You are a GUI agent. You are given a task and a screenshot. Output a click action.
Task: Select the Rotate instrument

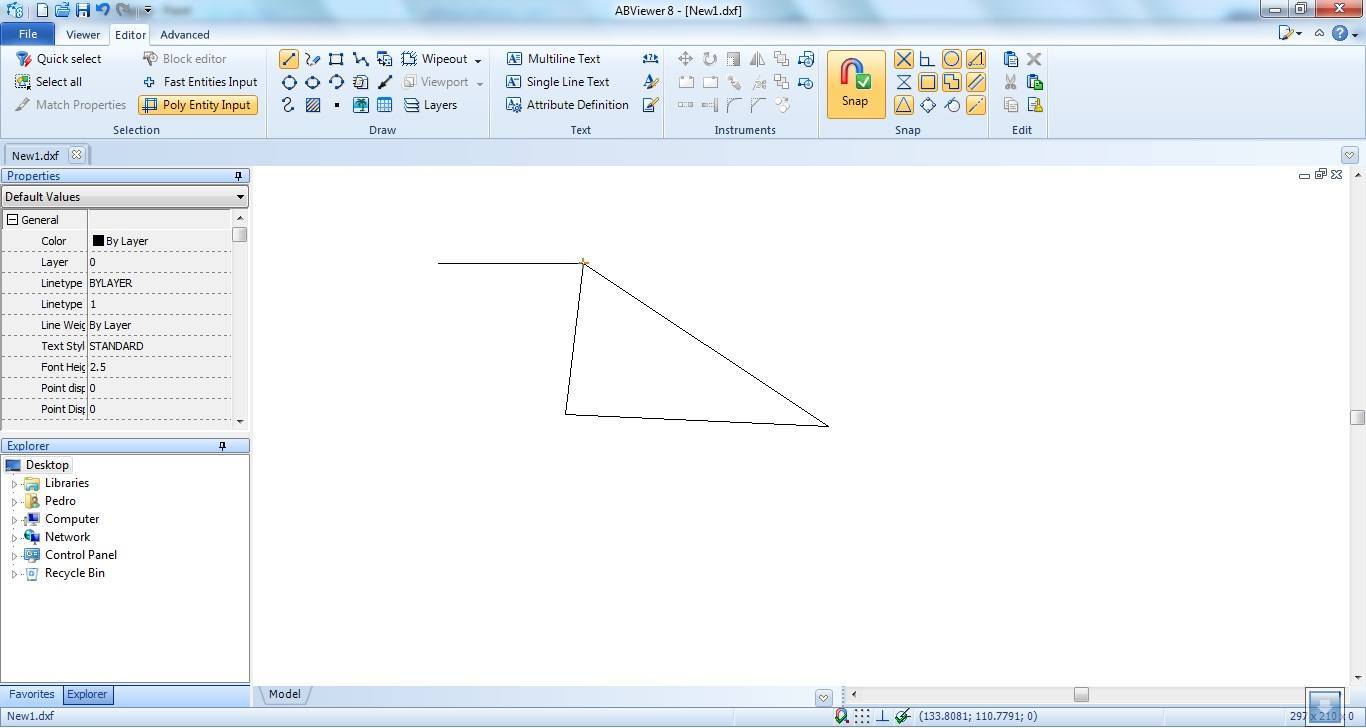point(709,58)
